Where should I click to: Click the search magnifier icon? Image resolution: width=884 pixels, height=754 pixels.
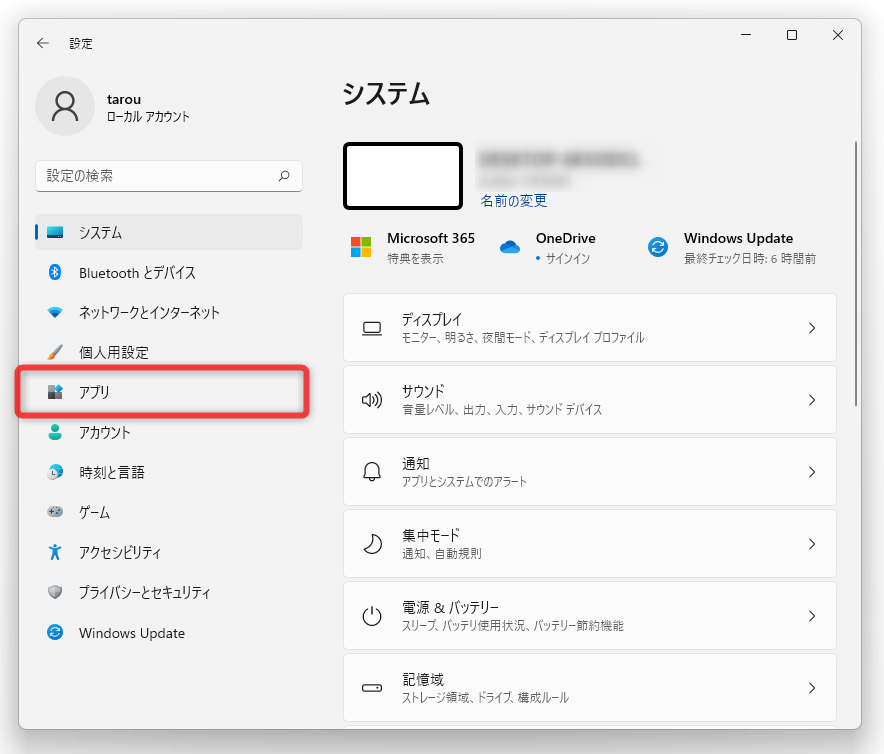coord(284,176)
